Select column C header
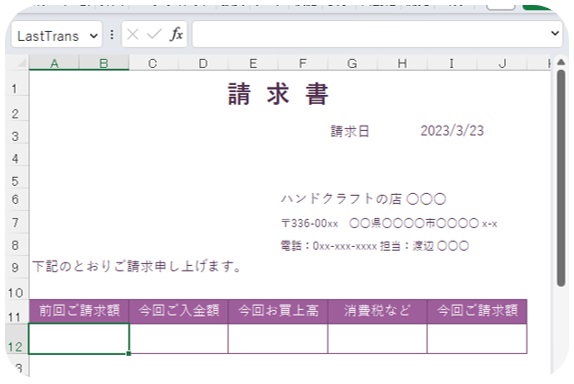The width and height of the screenshot is (574, 384). [153, 63]
